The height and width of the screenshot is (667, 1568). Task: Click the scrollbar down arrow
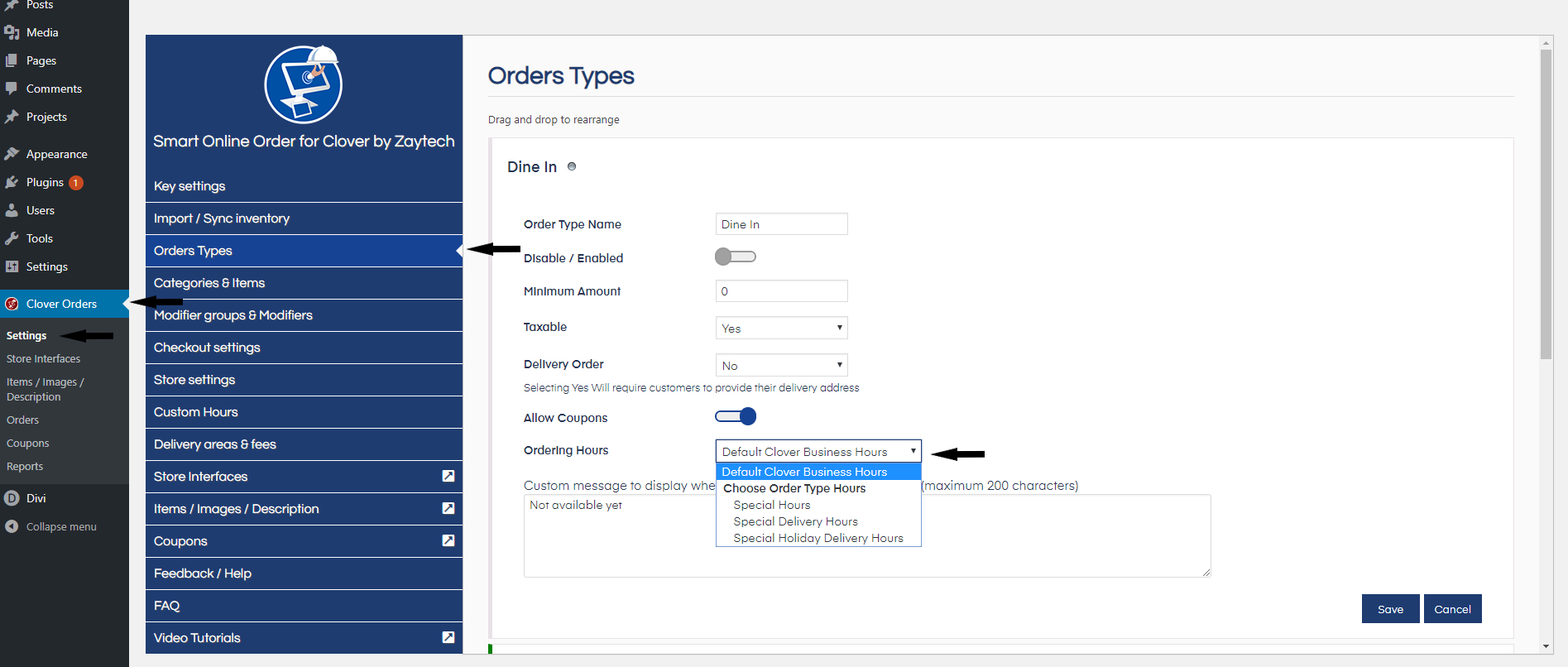1546,646
